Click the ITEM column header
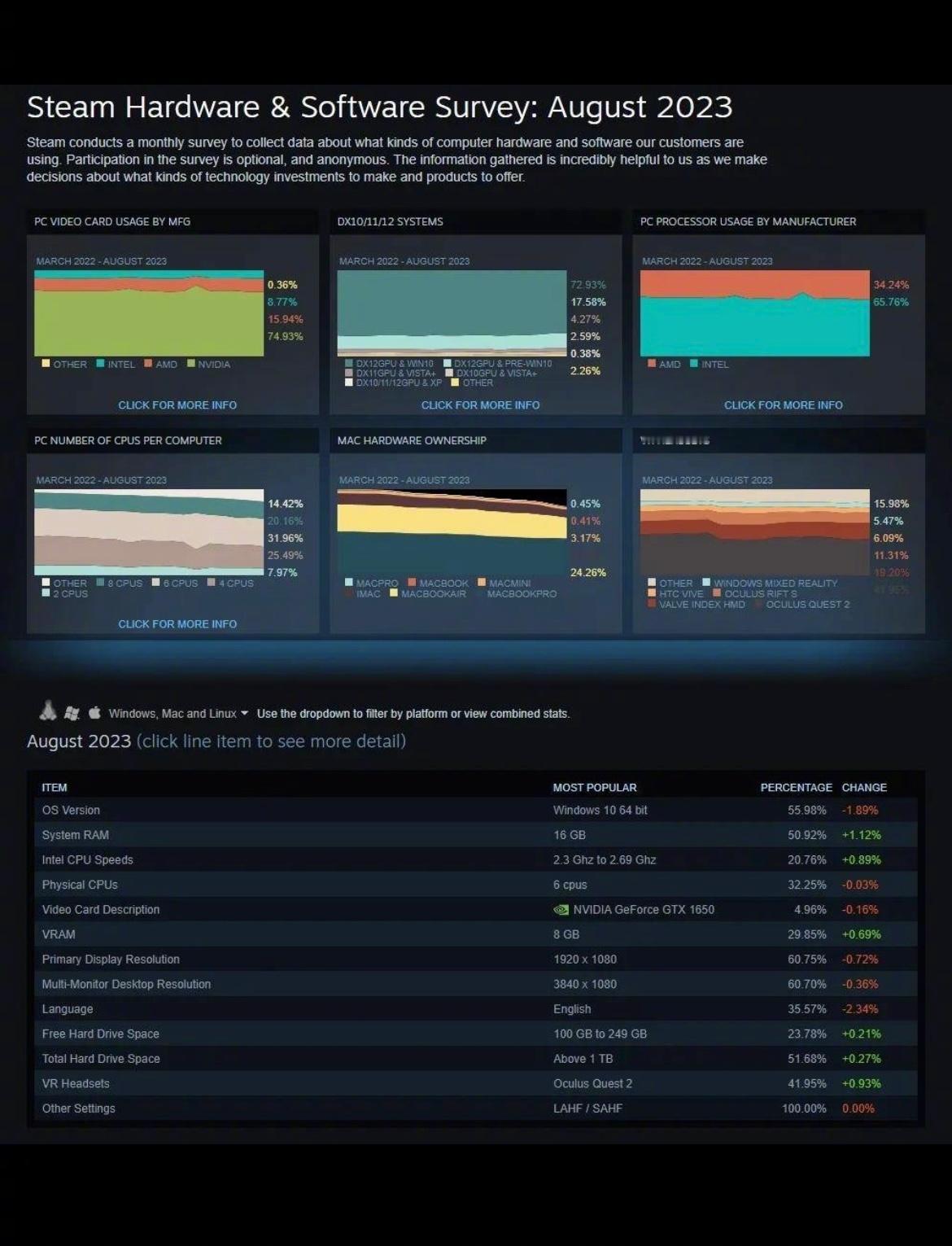952x1246 pixels. (55, 788)
